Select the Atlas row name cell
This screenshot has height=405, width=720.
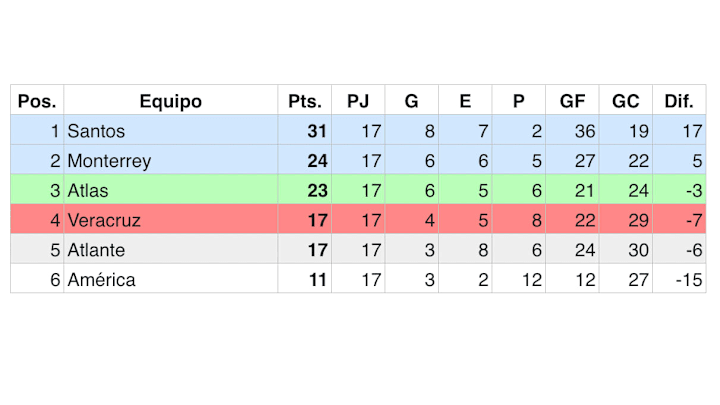(170, 191)
